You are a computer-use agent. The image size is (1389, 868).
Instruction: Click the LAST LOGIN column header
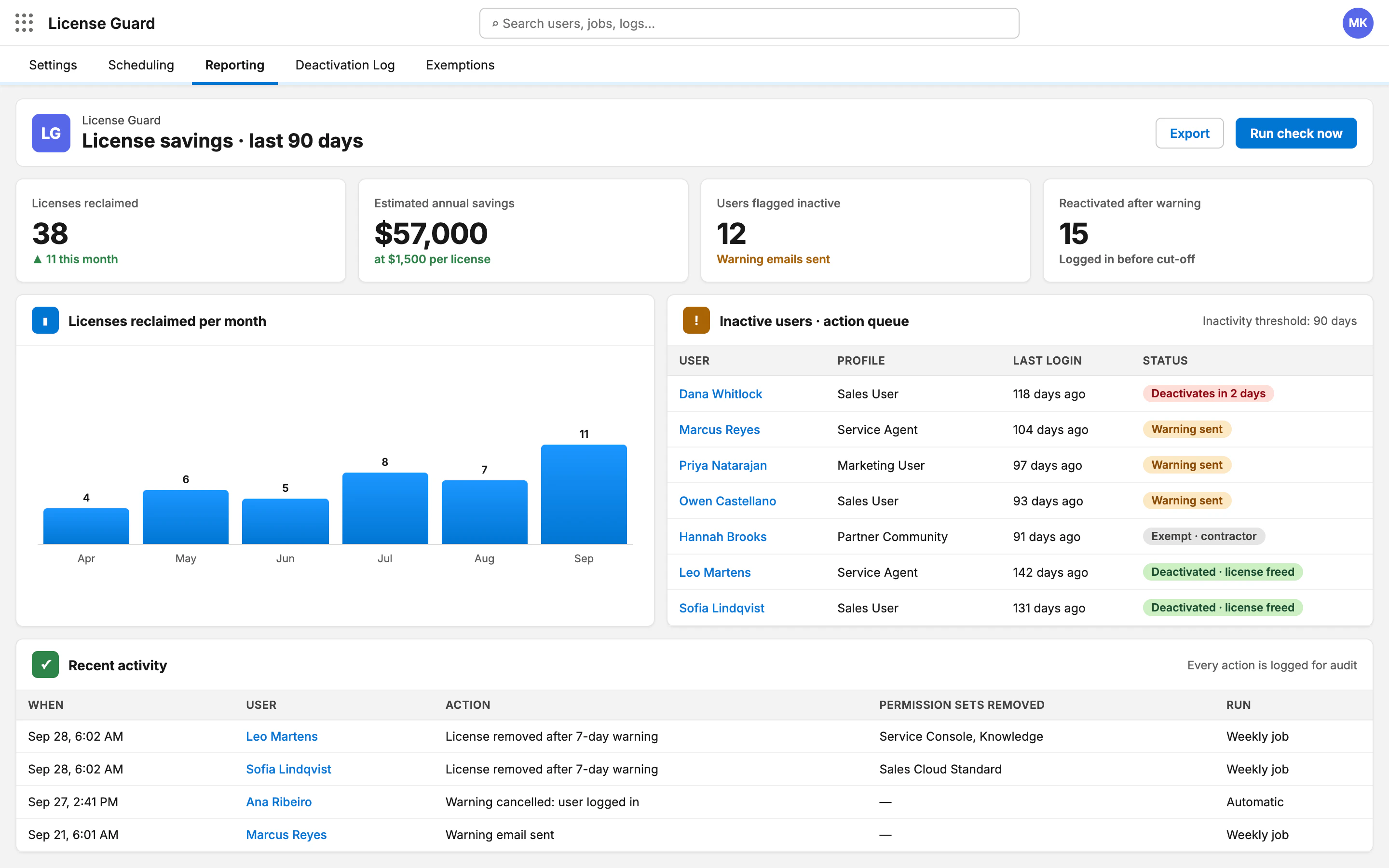point(1047,361)
